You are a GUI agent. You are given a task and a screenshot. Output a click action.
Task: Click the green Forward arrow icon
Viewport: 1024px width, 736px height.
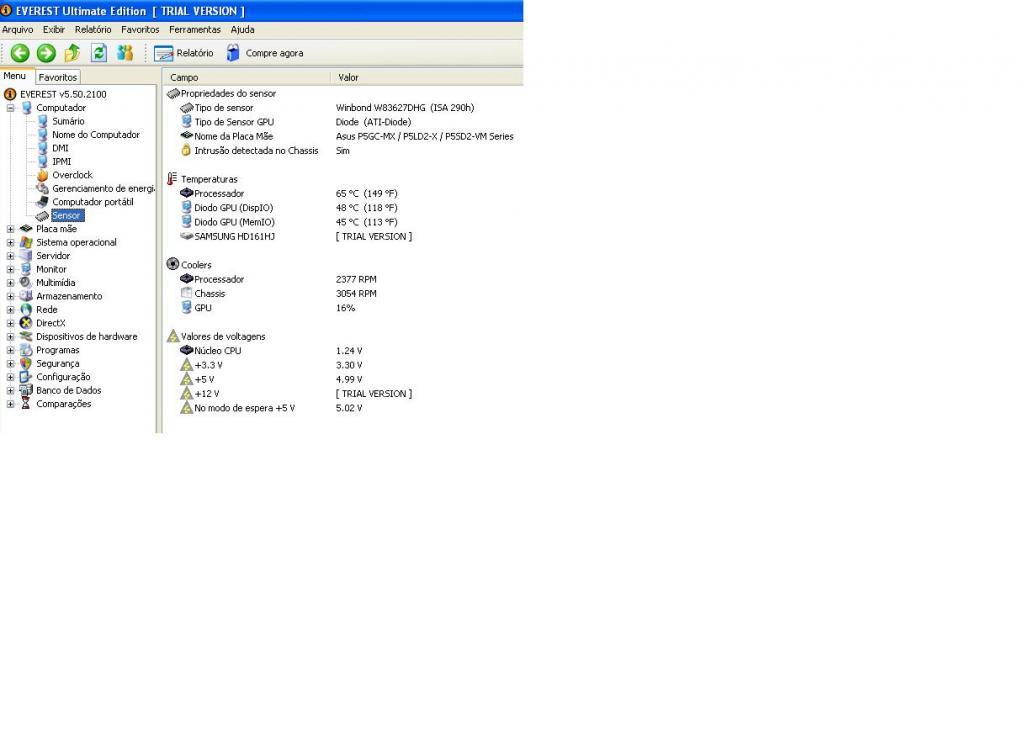tap(46, 53)
